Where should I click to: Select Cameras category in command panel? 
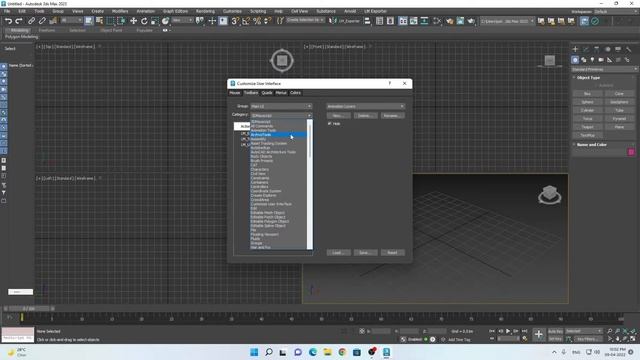pyautogui.click(x=601, y=60)
